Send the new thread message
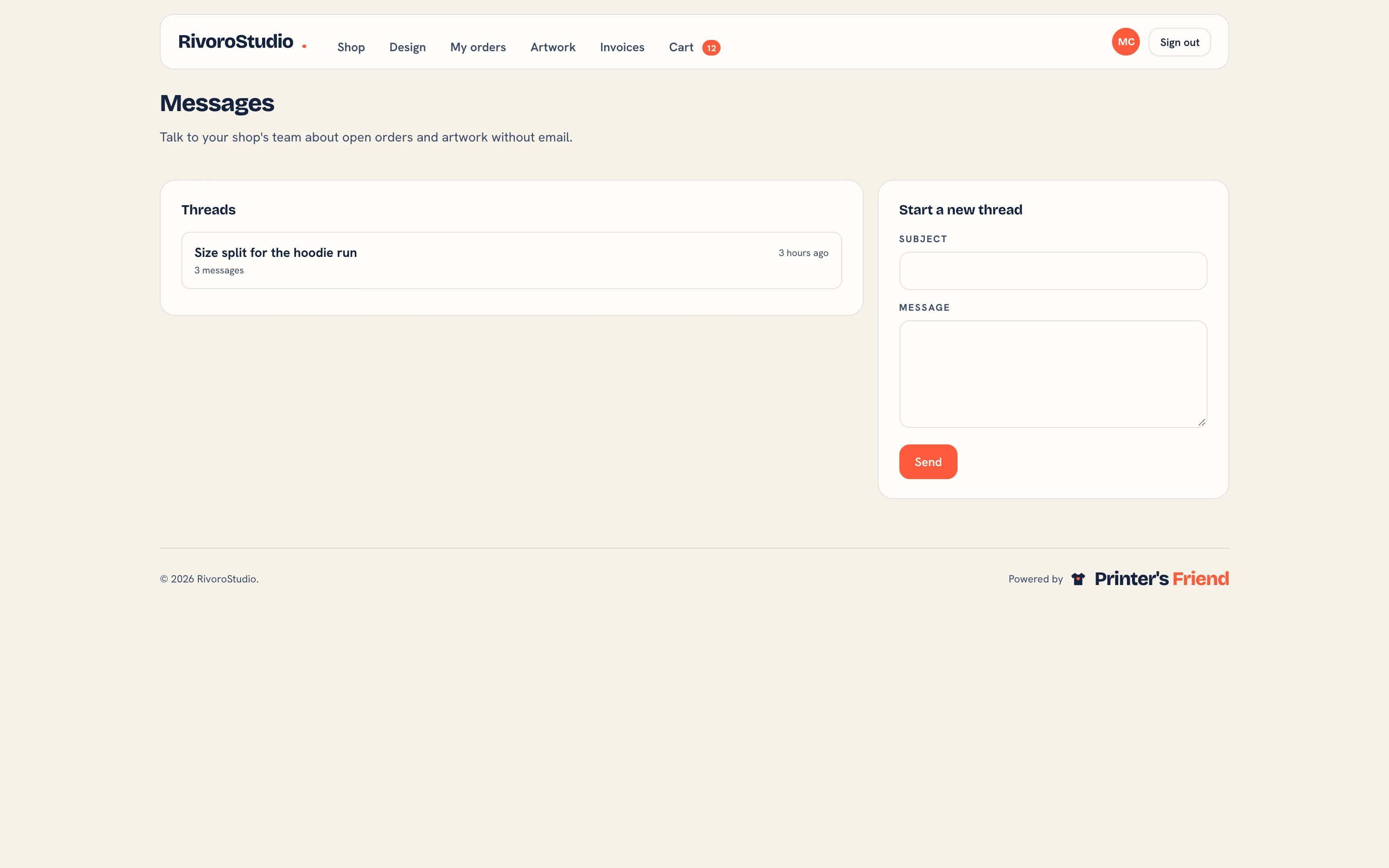 928,461
